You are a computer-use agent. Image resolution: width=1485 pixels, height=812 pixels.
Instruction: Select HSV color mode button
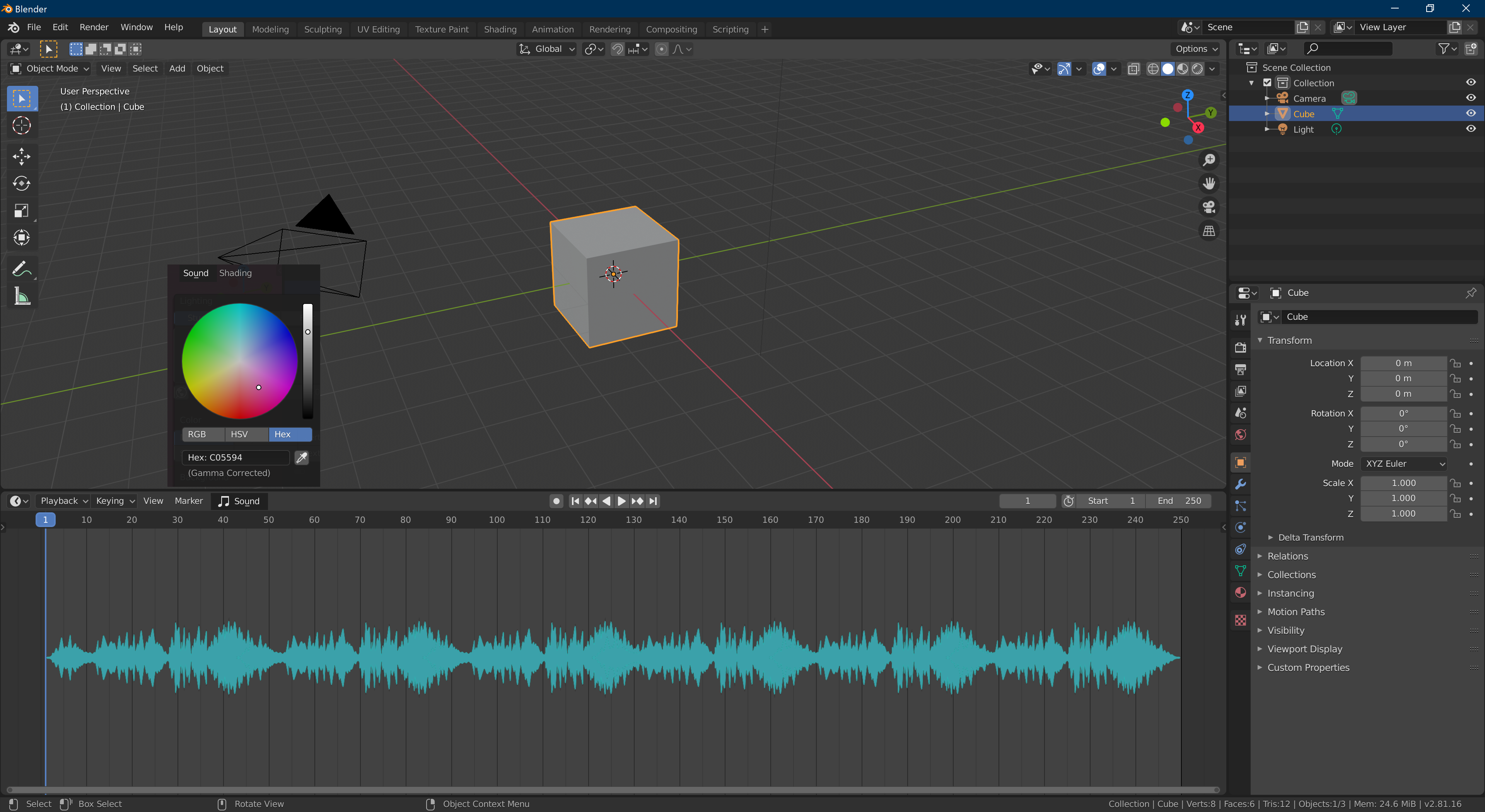click(247, 435)
